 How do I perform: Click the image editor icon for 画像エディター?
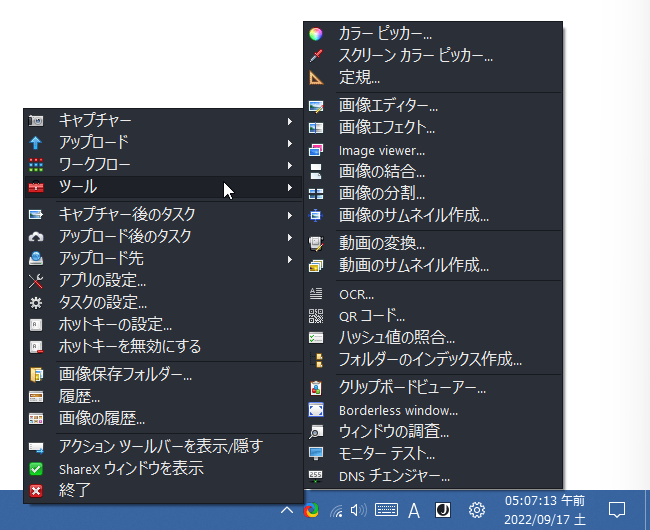[x=316, y=106]
